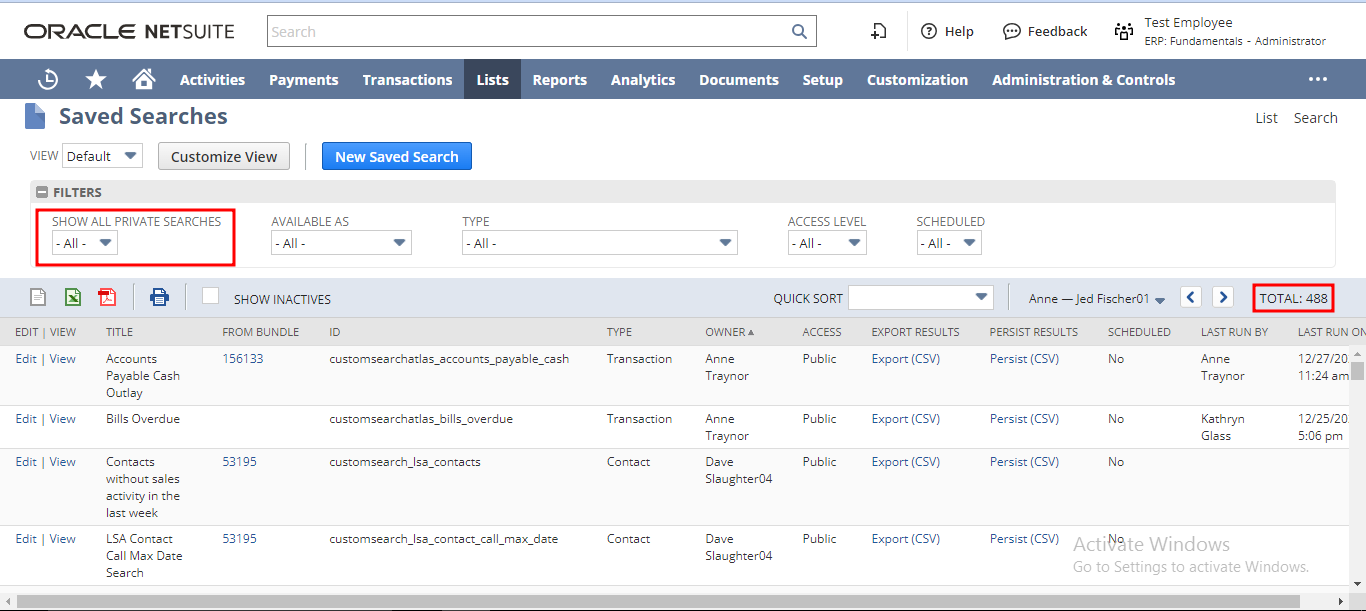Export the list to Excel icon

[73, 297]
